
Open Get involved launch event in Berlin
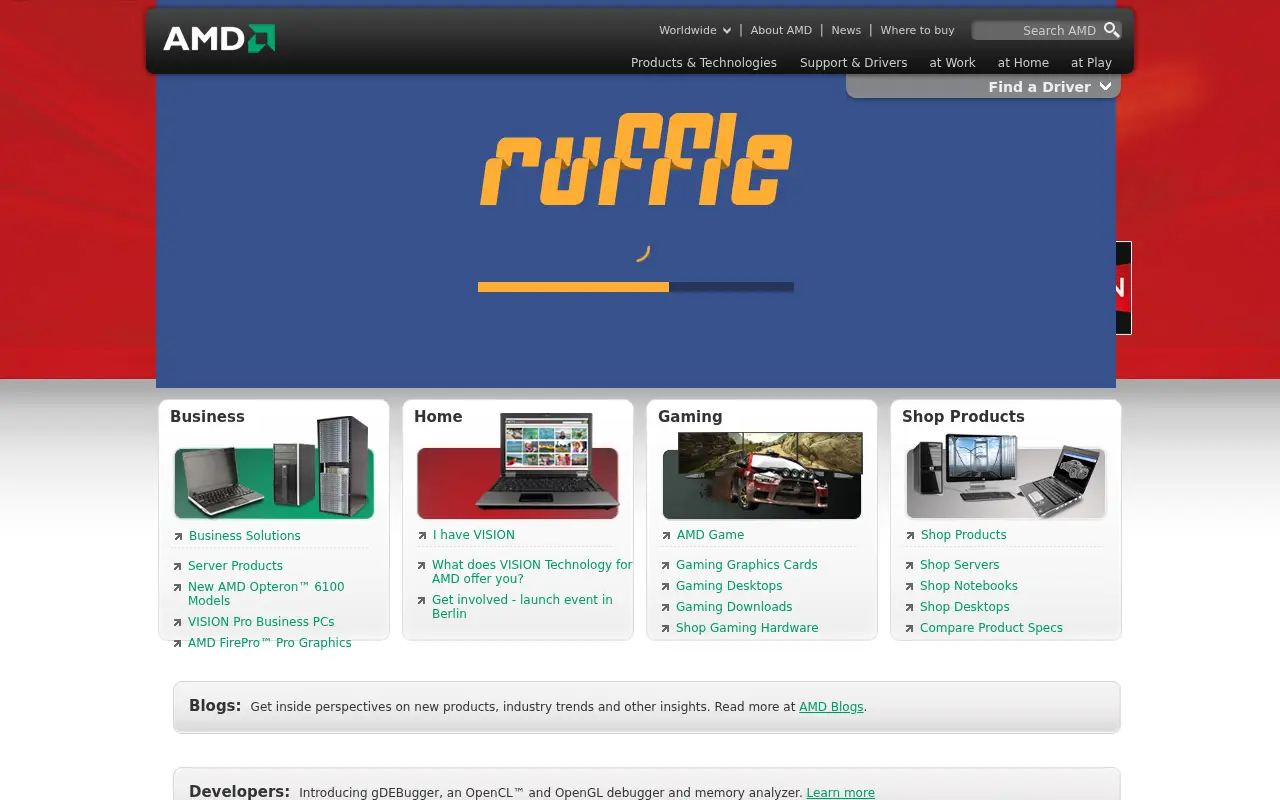(x=522, y=606)
